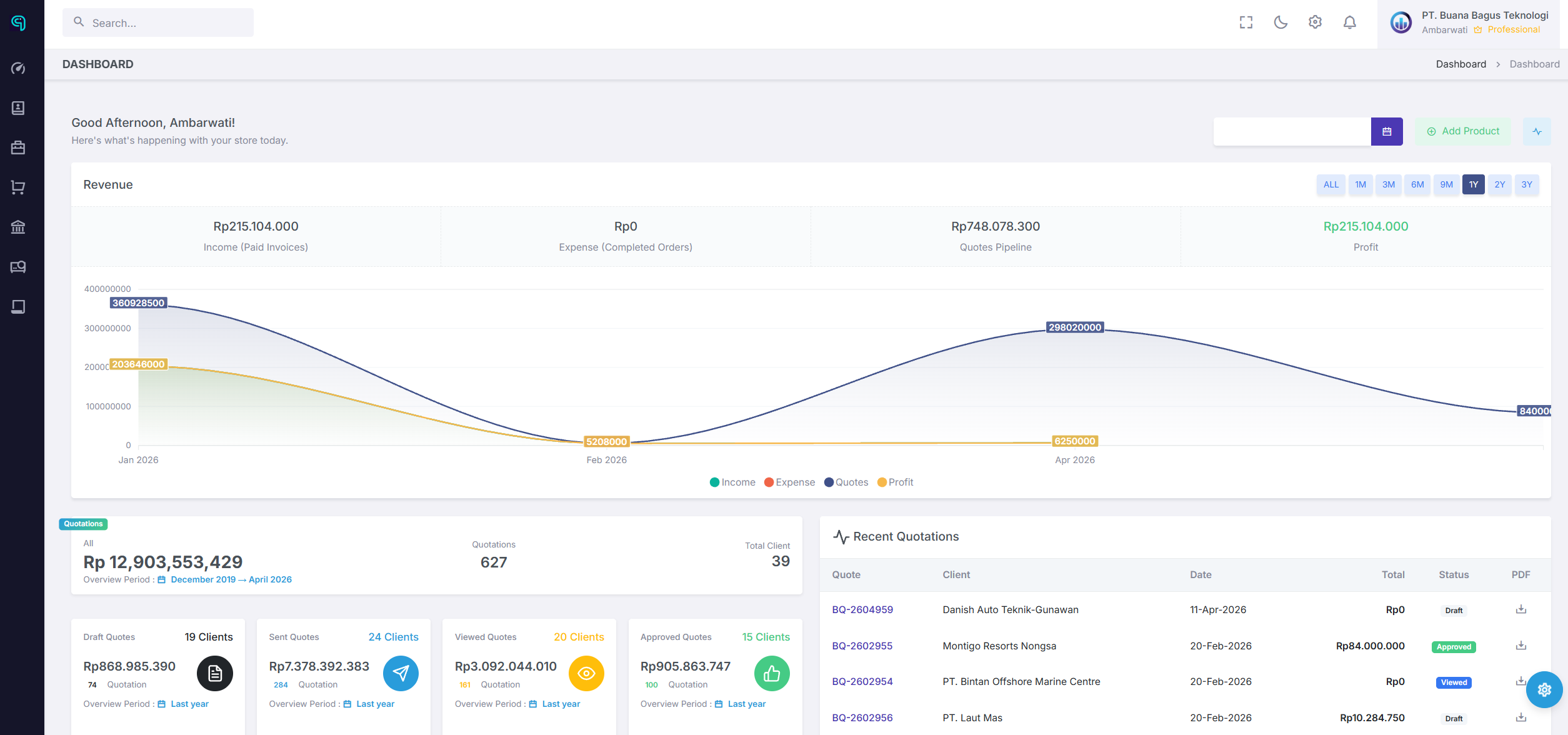Click the calendar date picker button
The image size is (1568, 735).
(x=1387, y=131)
